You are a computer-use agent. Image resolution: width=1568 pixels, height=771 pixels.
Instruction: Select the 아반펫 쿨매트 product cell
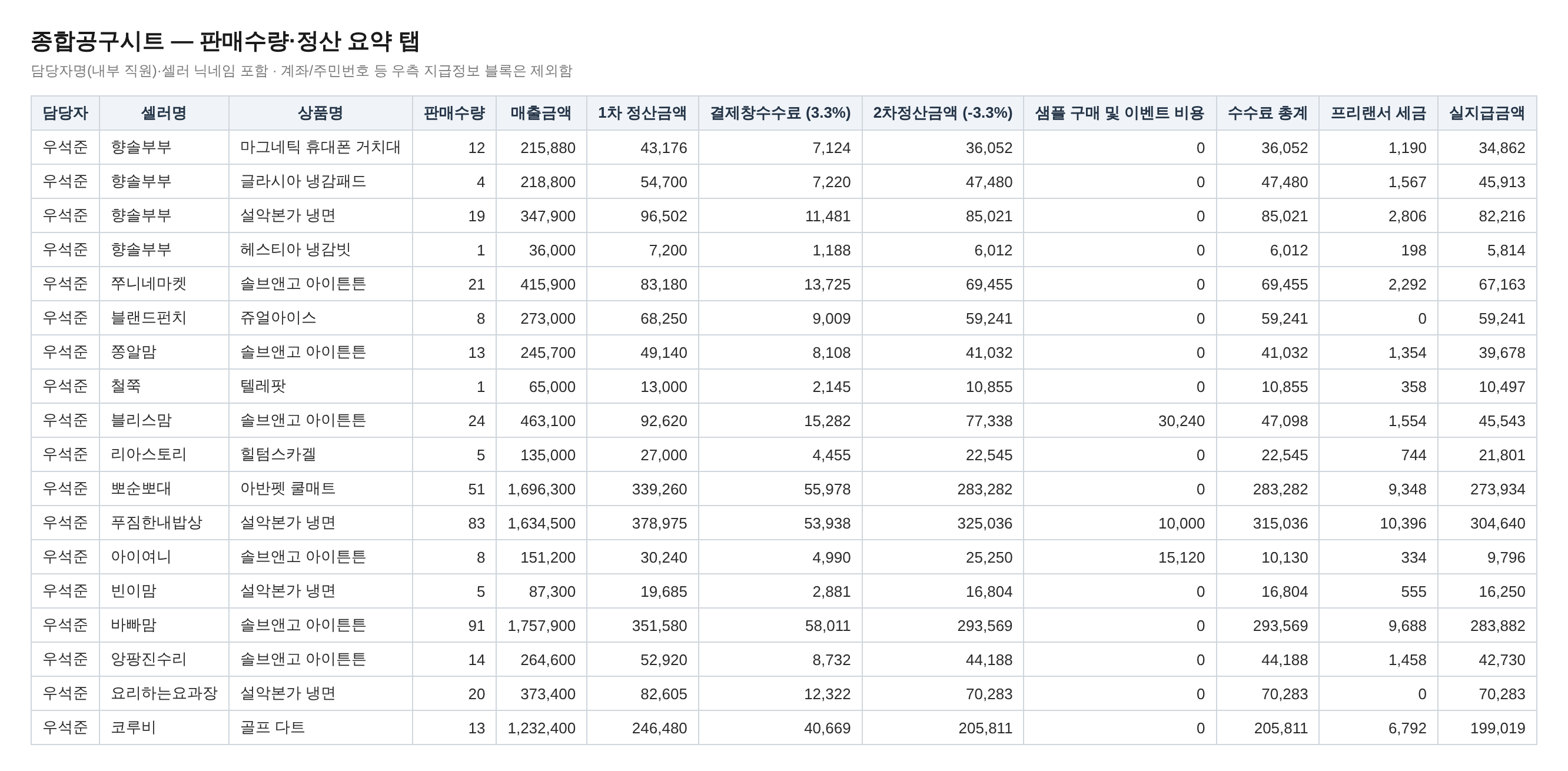point(321,488)
